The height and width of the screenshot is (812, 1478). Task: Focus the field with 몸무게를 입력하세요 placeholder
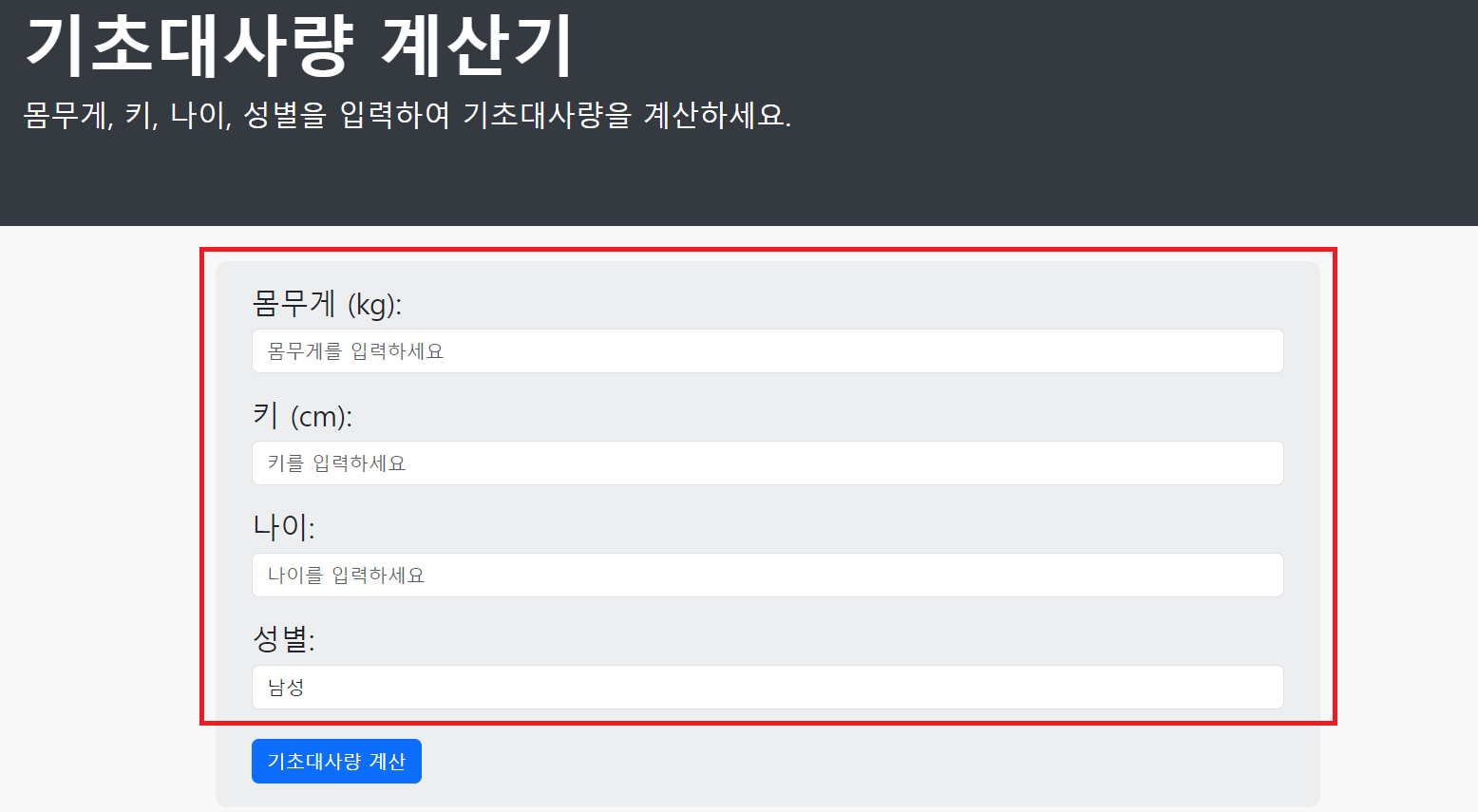(766, 350)
